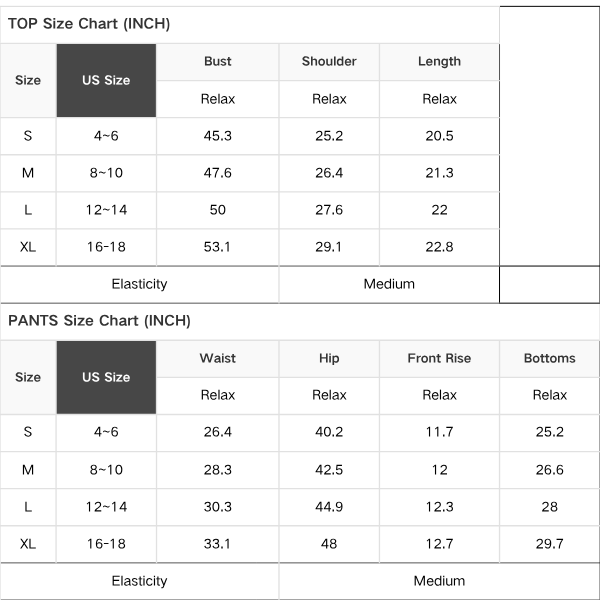Select the dark US Size header in pants chart
This screenshot has width=600, height=600.
click(106, 377)
